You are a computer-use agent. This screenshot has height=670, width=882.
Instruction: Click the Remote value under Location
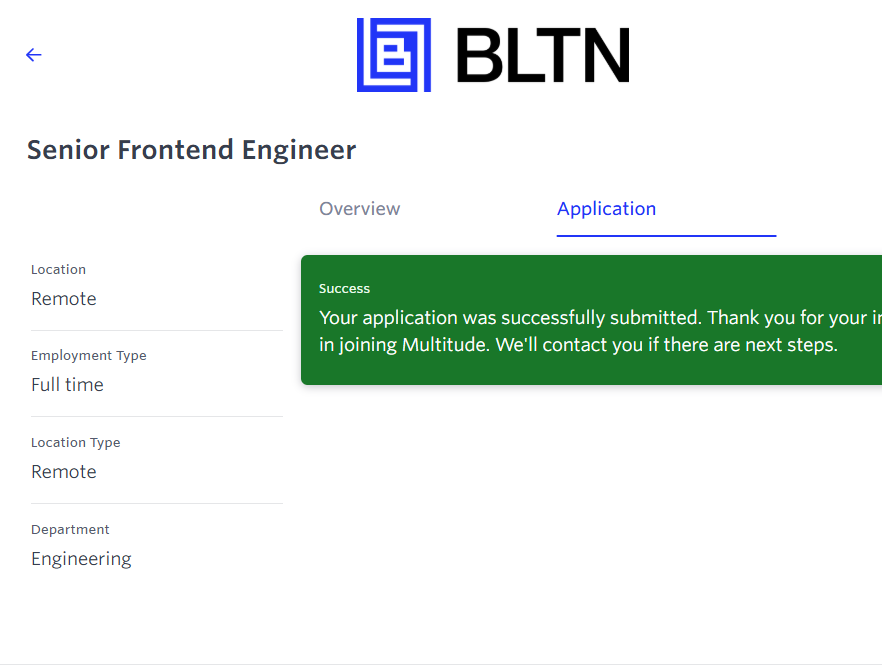coord(64,299)
